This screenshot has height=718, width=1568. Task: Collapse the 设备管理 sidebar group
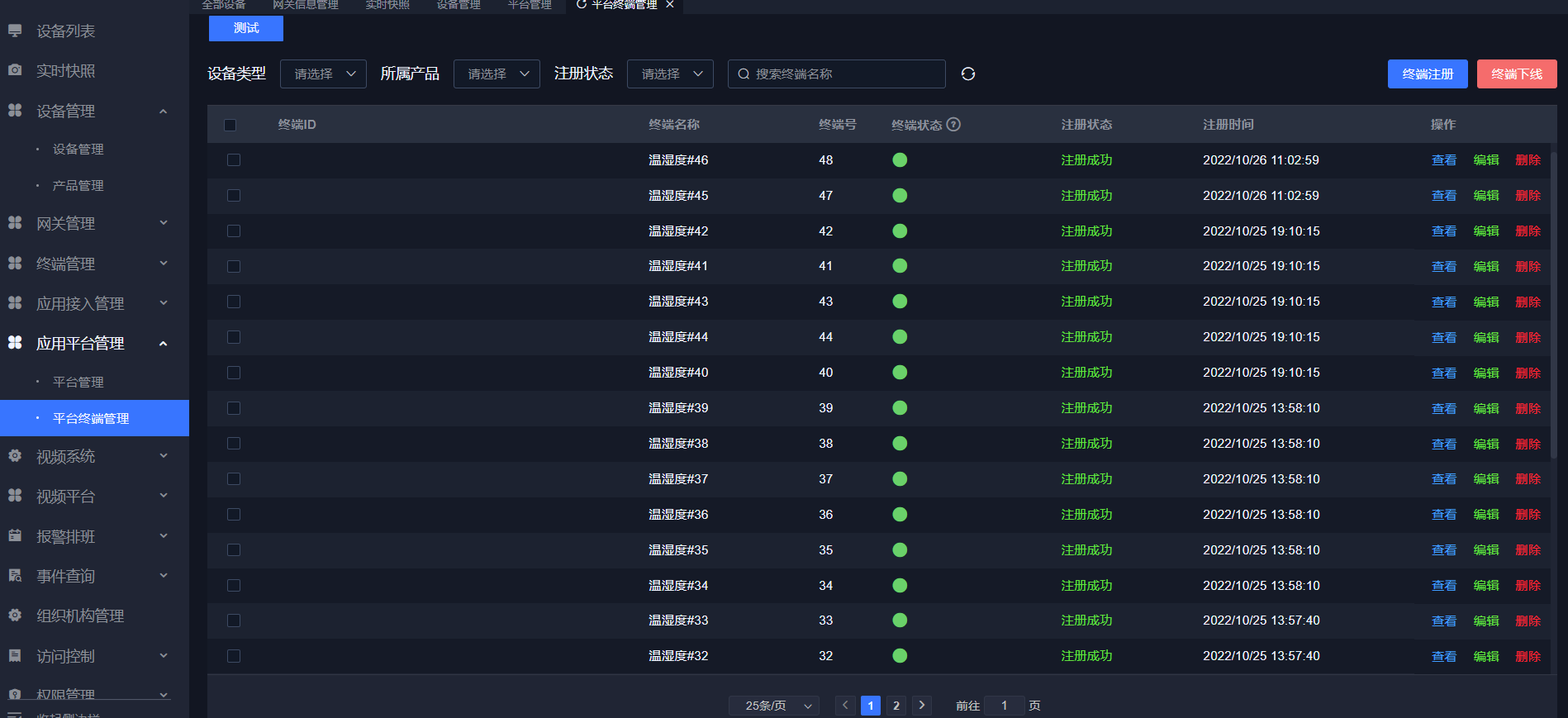[x=164, y=111]
